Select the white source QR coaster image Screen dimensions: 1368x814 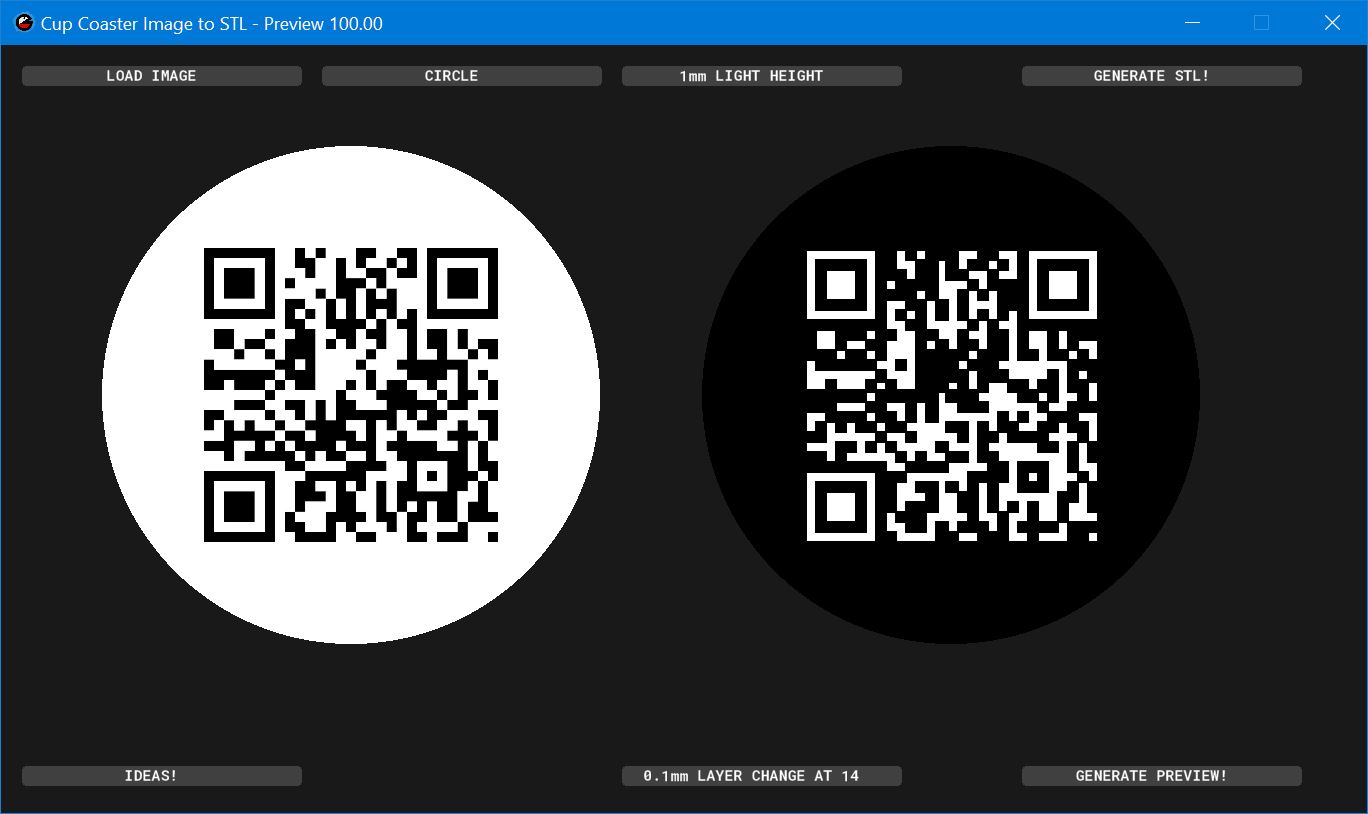click(351, 395)
